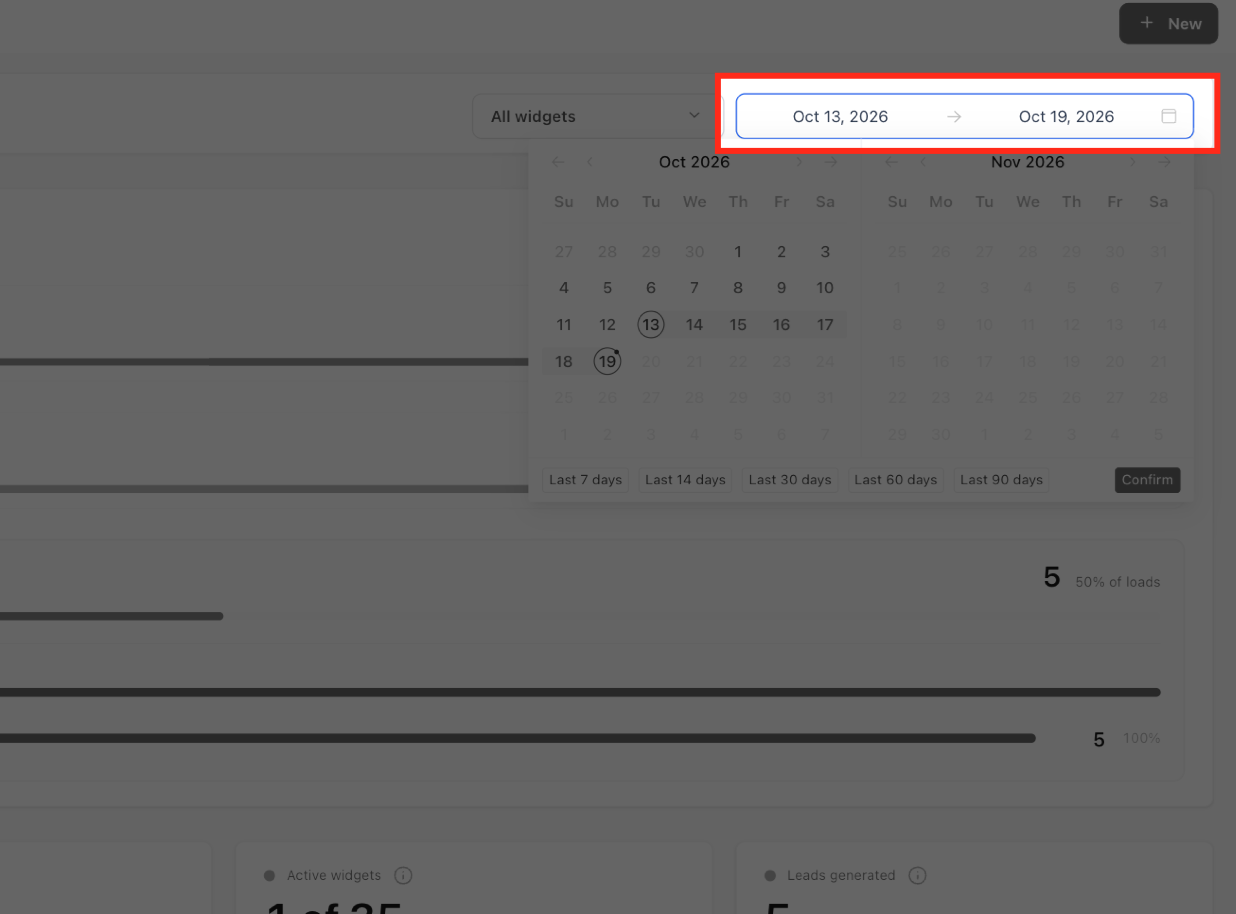Select October 18 in the calendar
1236x914 pixels.
pos(564,361)
